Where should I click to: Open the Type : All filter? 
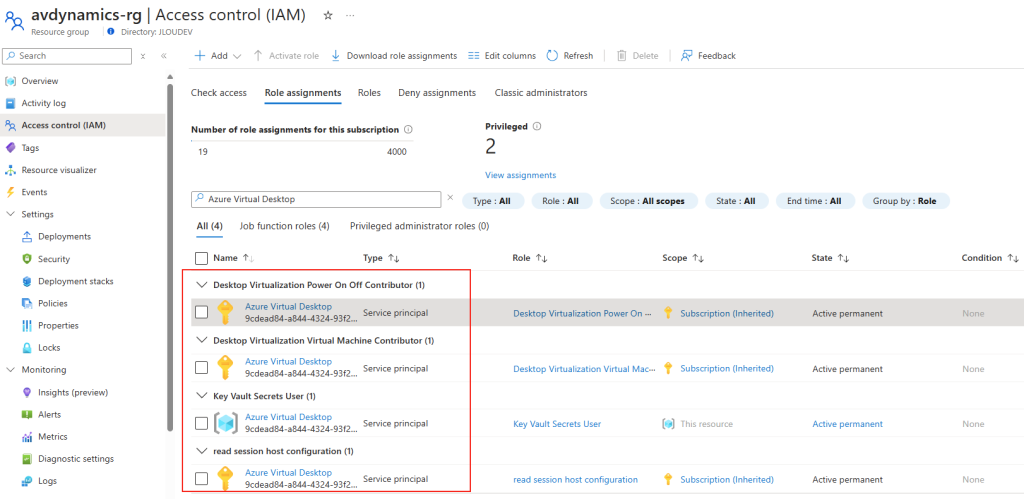(x=493, y=201)
